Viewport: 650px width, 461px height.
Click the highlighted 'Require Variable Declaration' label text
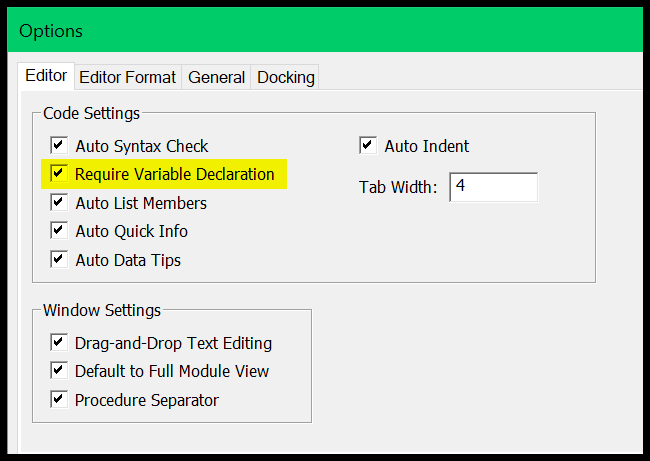[175, 174]
